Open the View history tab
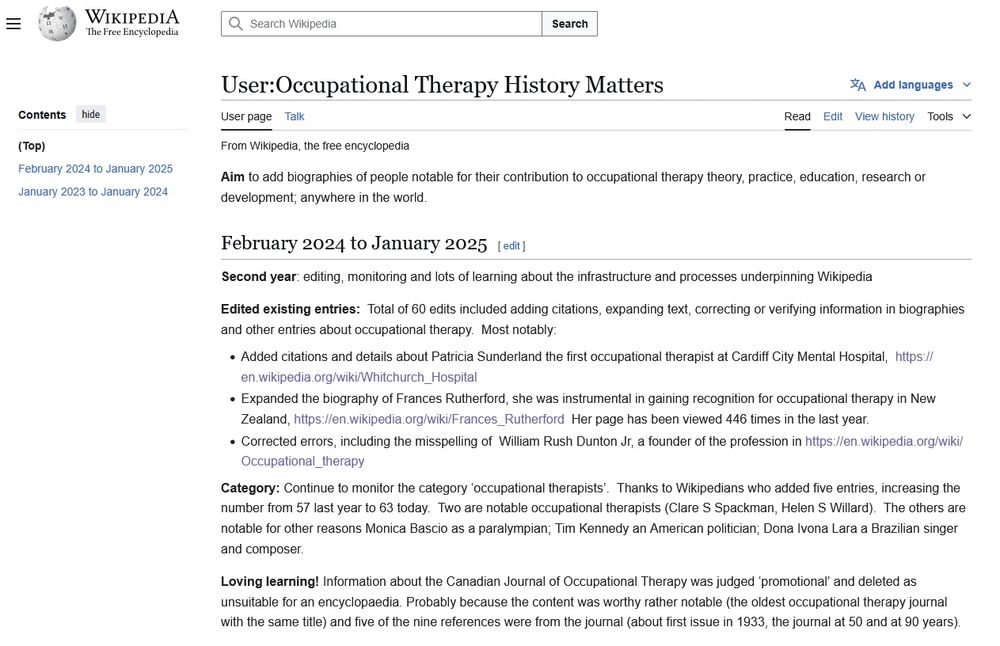This screenshot has height=646, width=1000. click(x=884, y=116)
